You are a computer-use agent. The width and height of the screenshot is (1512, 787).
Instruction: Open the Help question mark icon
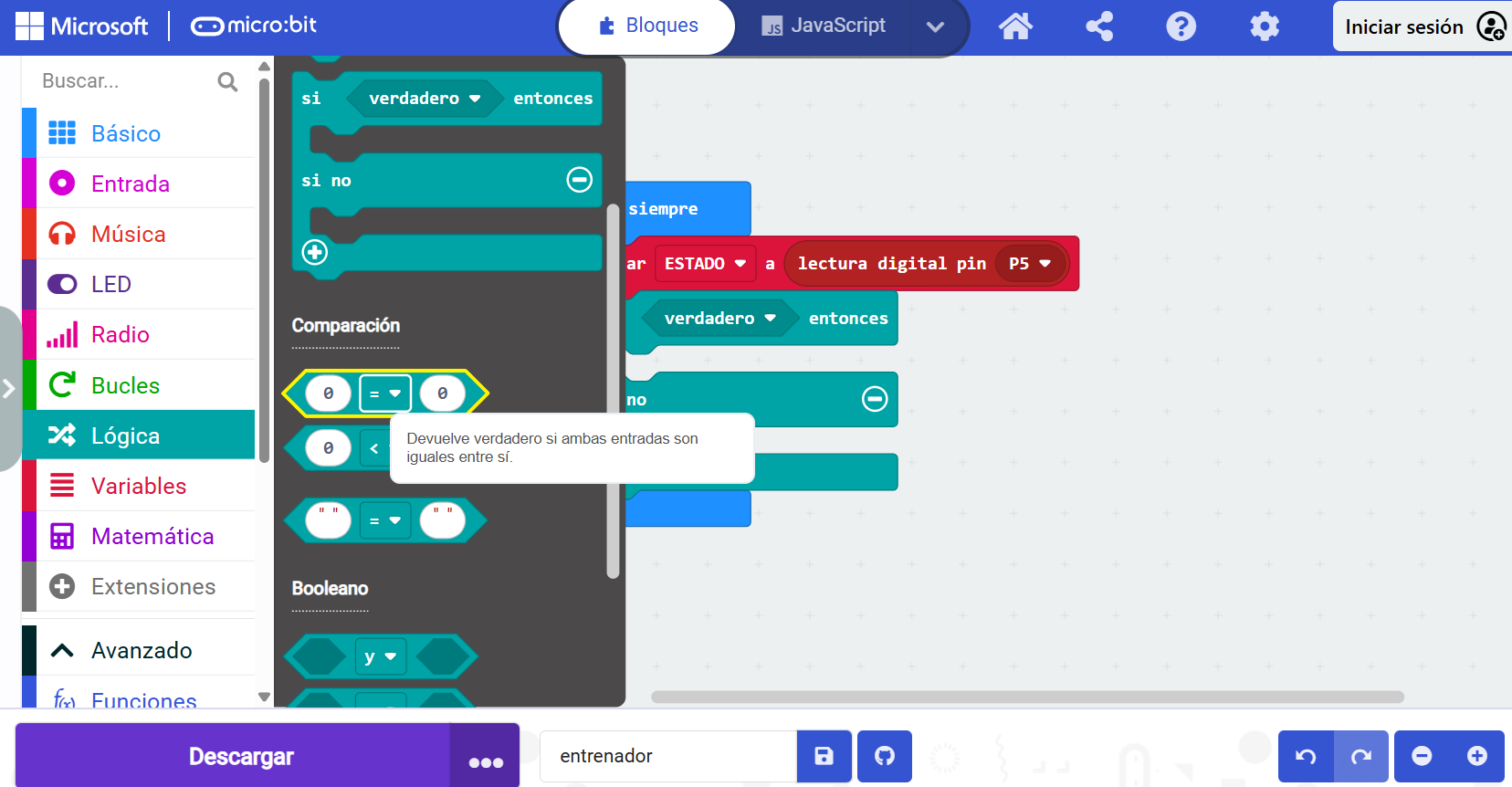(1181, 26)
